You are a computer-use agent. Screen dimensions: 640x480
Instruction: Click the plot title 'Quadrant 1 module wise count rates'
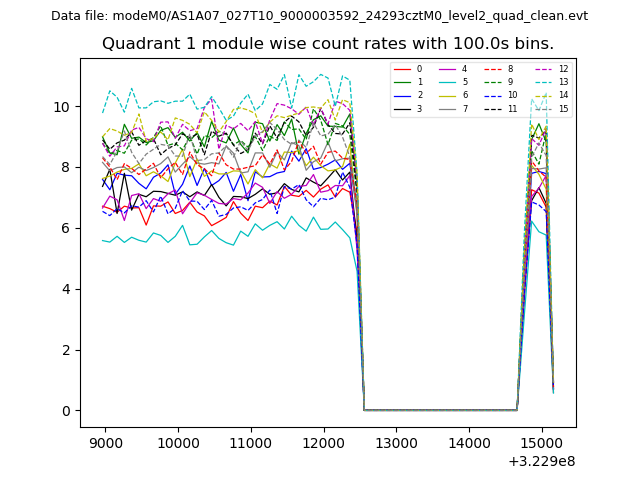pos(328,44)
